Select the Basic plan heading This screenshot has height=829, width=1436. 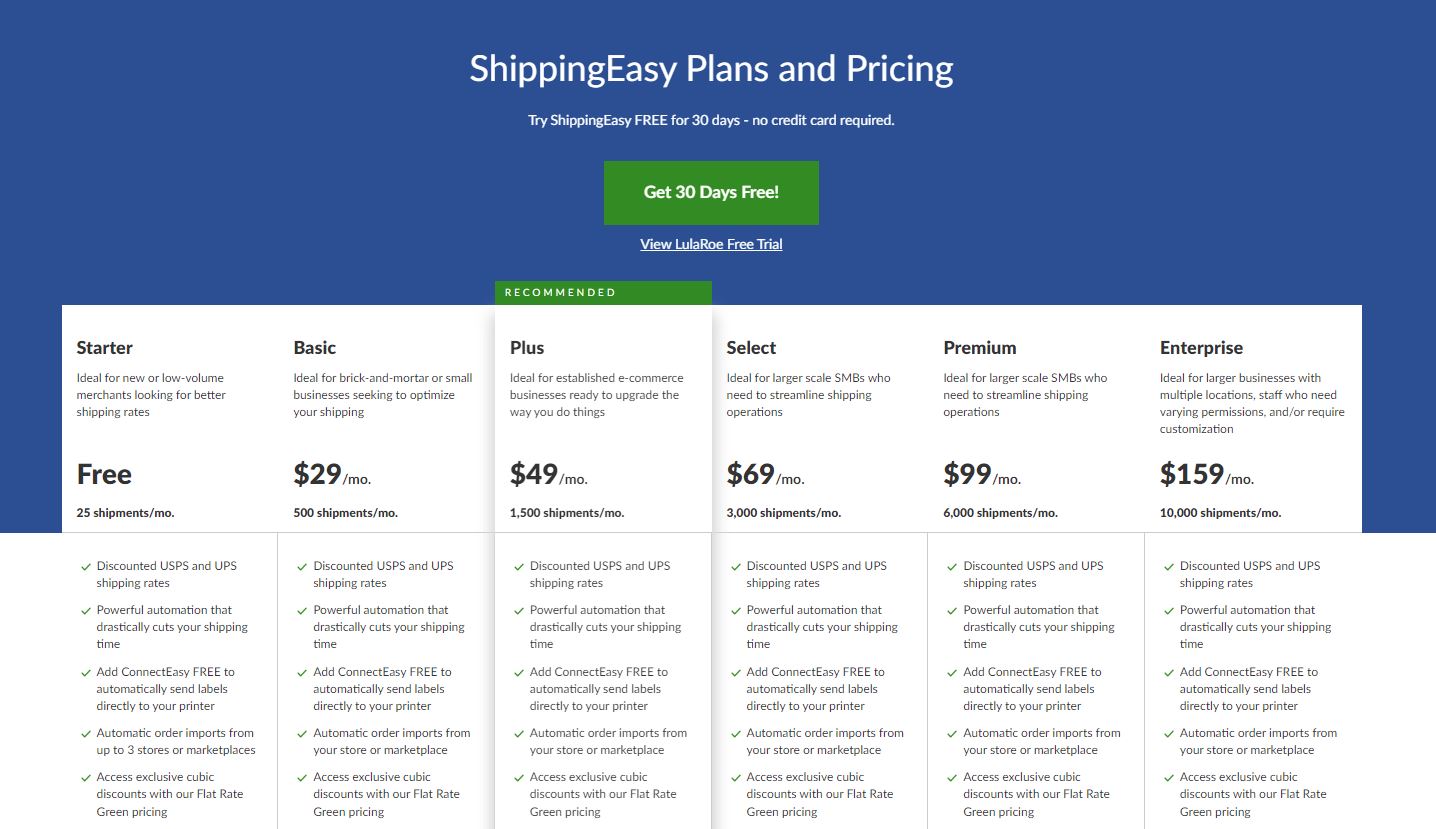coord(315,348)
